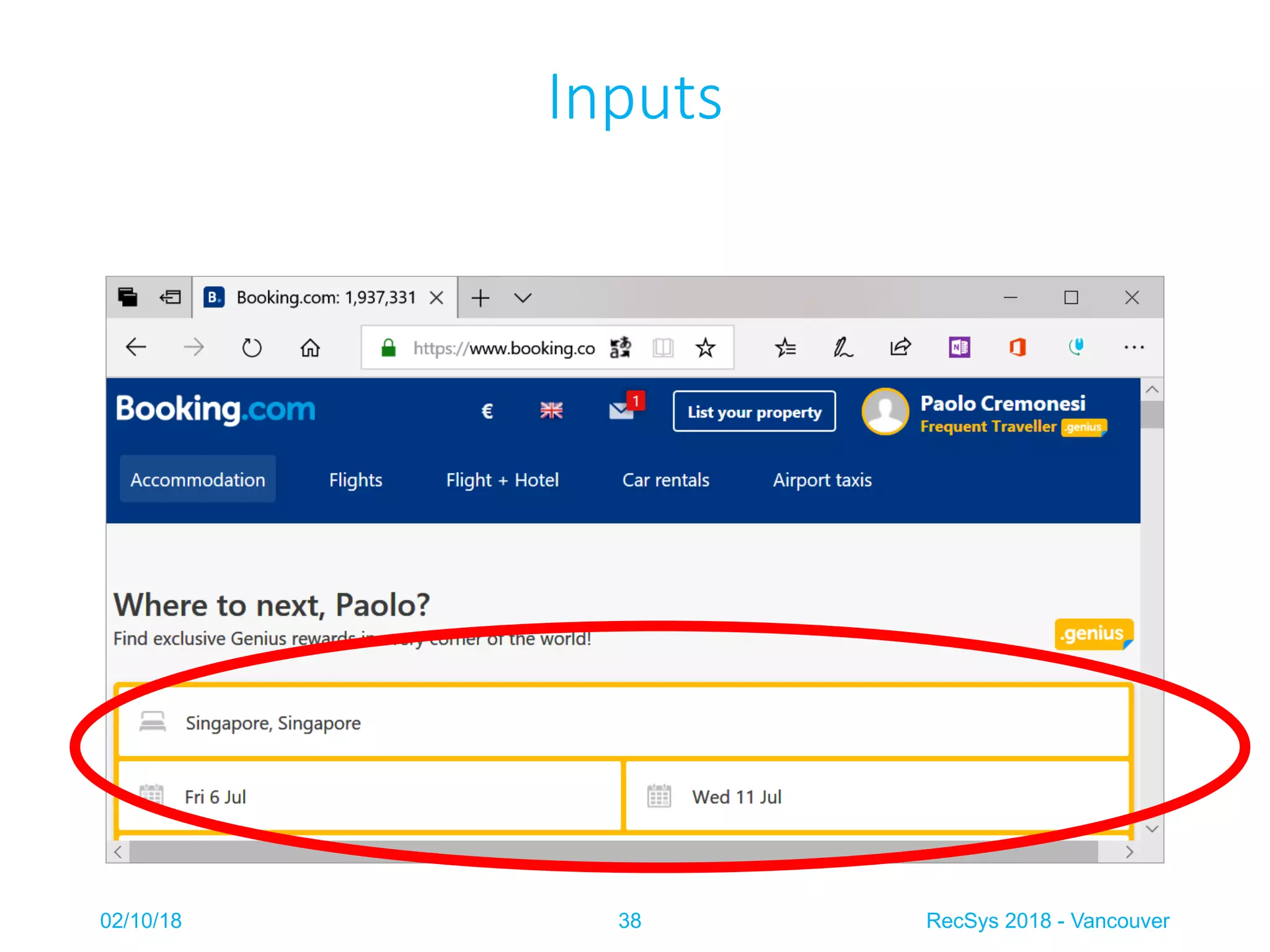
Task: Add page to favorites star icon
Action: pyautogui.click(x=705, y=348)
